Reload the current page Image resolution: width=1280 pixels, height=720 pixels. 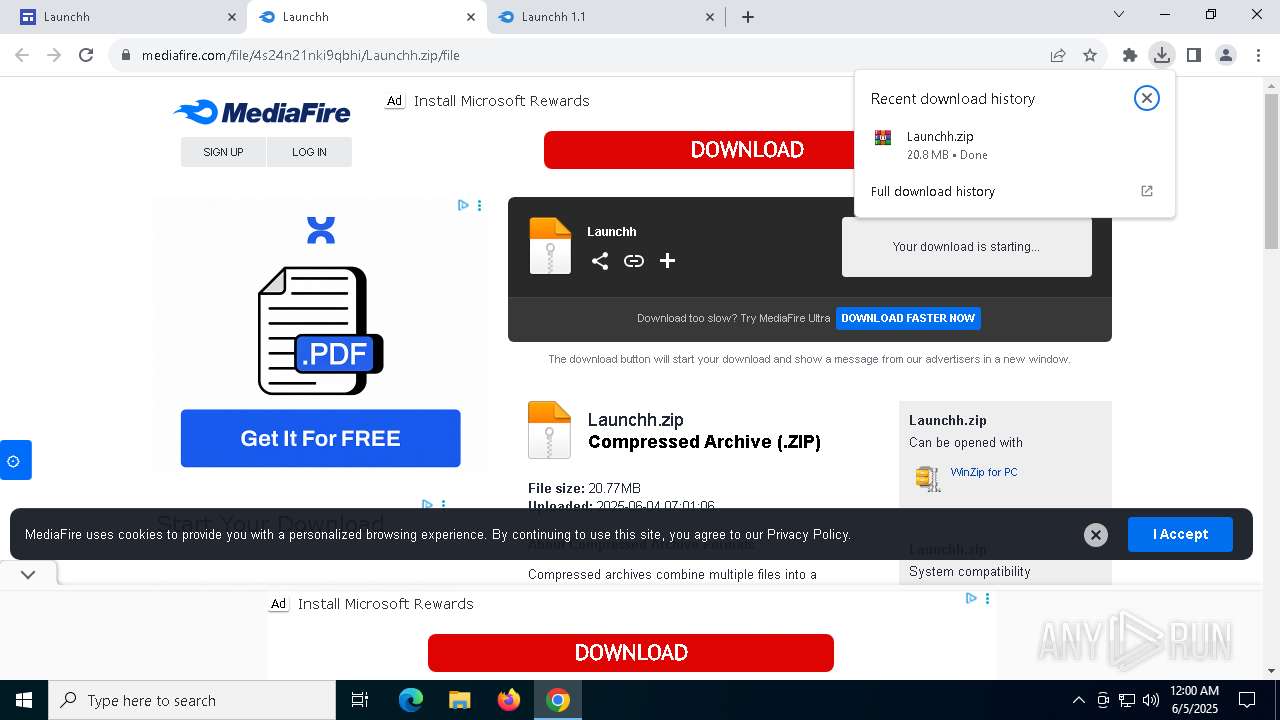(86, 55)
